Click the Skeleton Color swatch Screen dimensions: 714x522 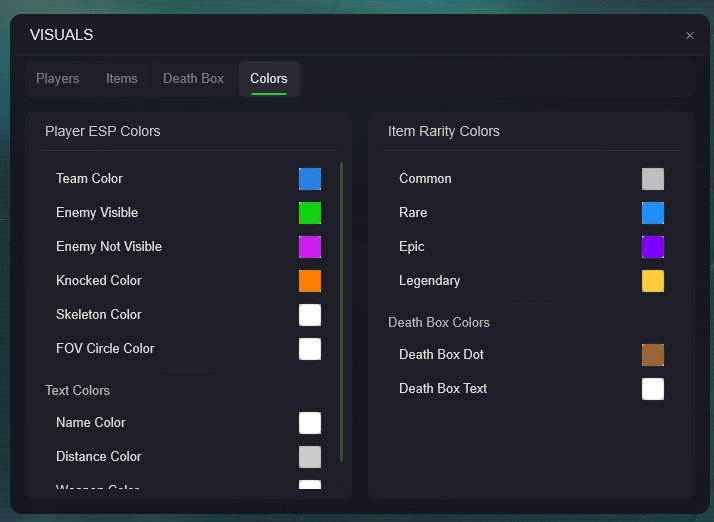point(310,315)
